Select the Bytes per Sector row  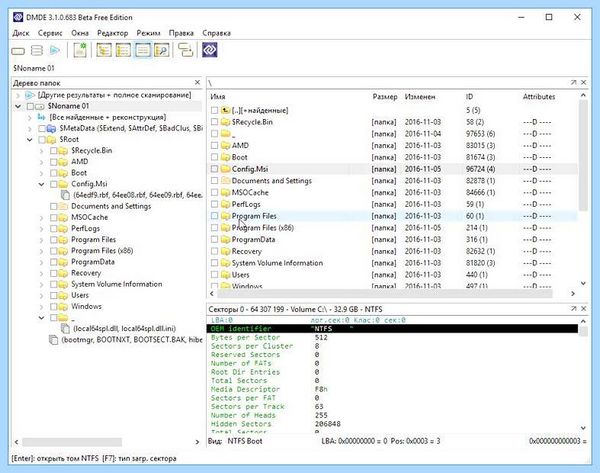(x=393, y=338)
